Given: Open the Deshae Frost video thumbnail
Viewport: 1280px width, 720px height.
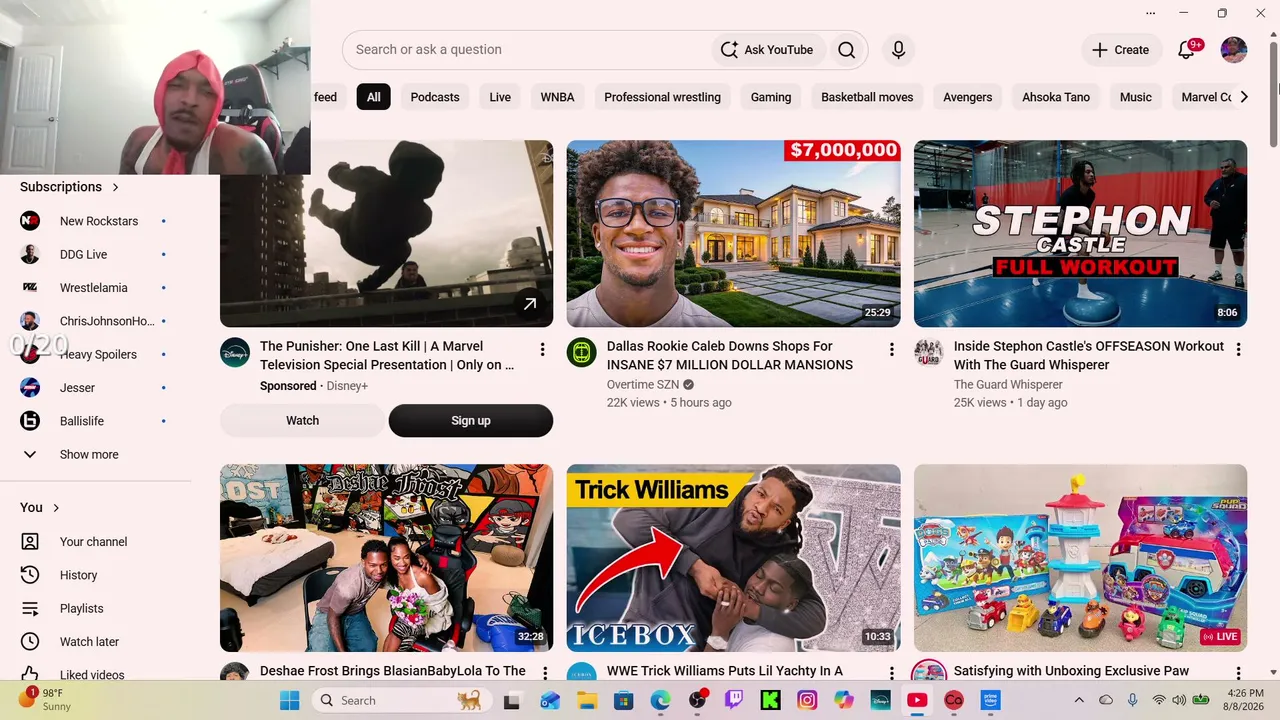Looking at the screenshot, I should click(x=386, y=558).
